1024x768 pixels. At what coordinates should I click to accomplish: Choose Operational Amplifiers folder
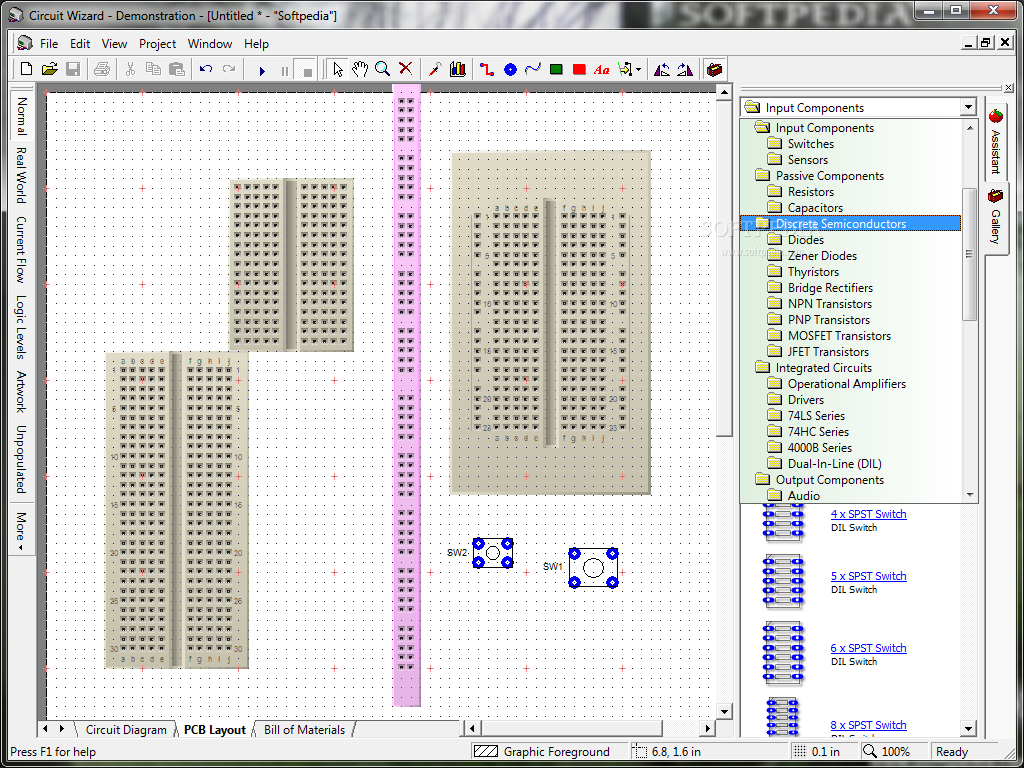[846, 384]
